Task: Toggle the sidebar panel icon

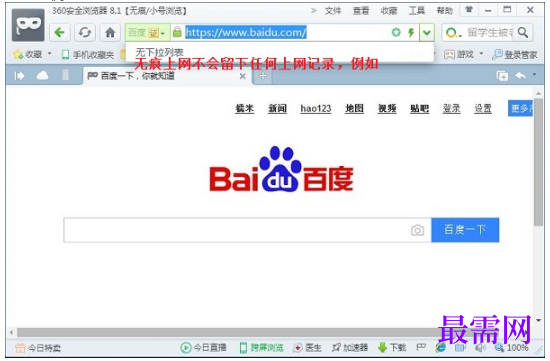Action: (x=20, y=75)
